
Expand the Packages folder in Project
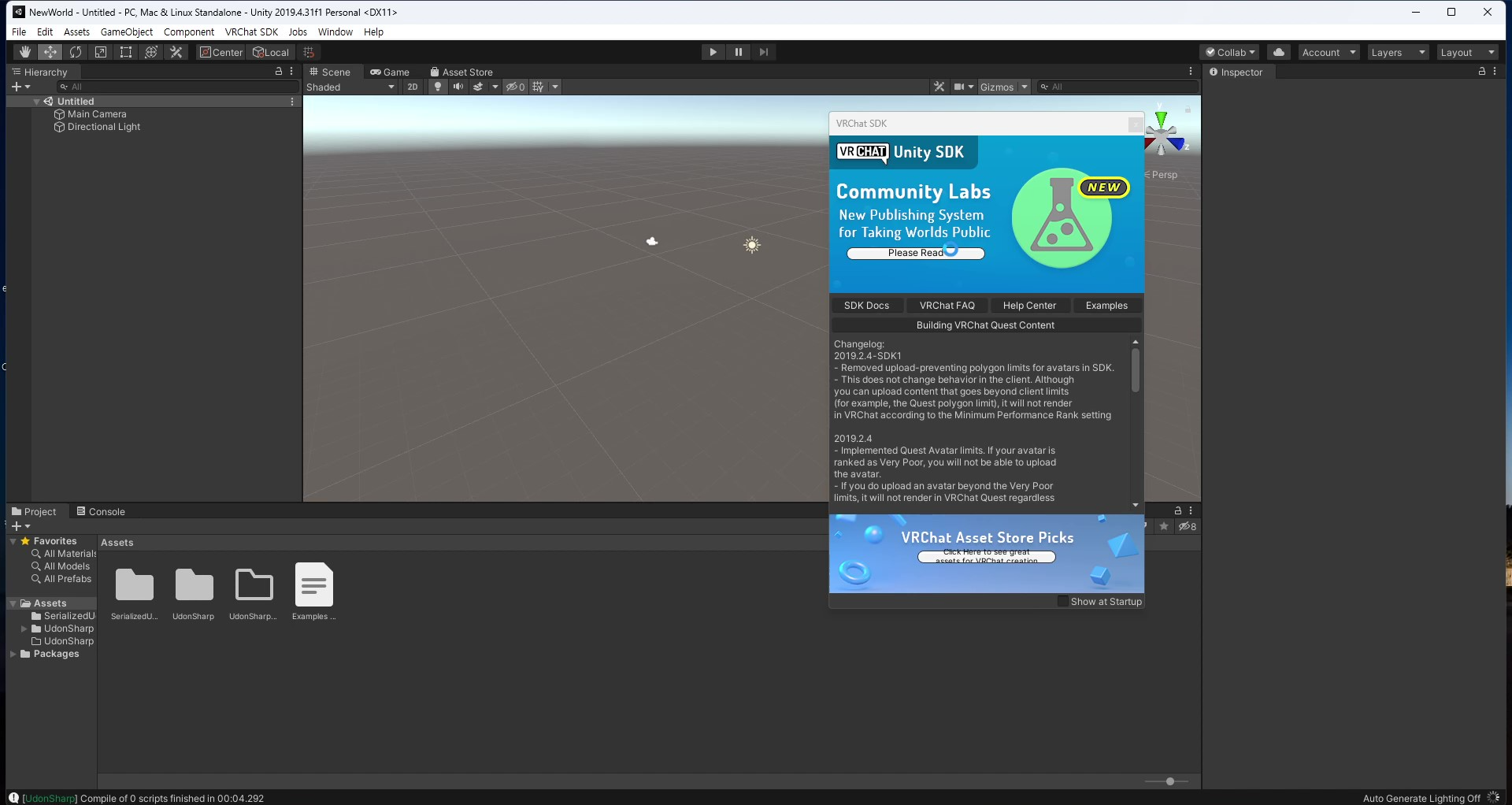(13, 654)
